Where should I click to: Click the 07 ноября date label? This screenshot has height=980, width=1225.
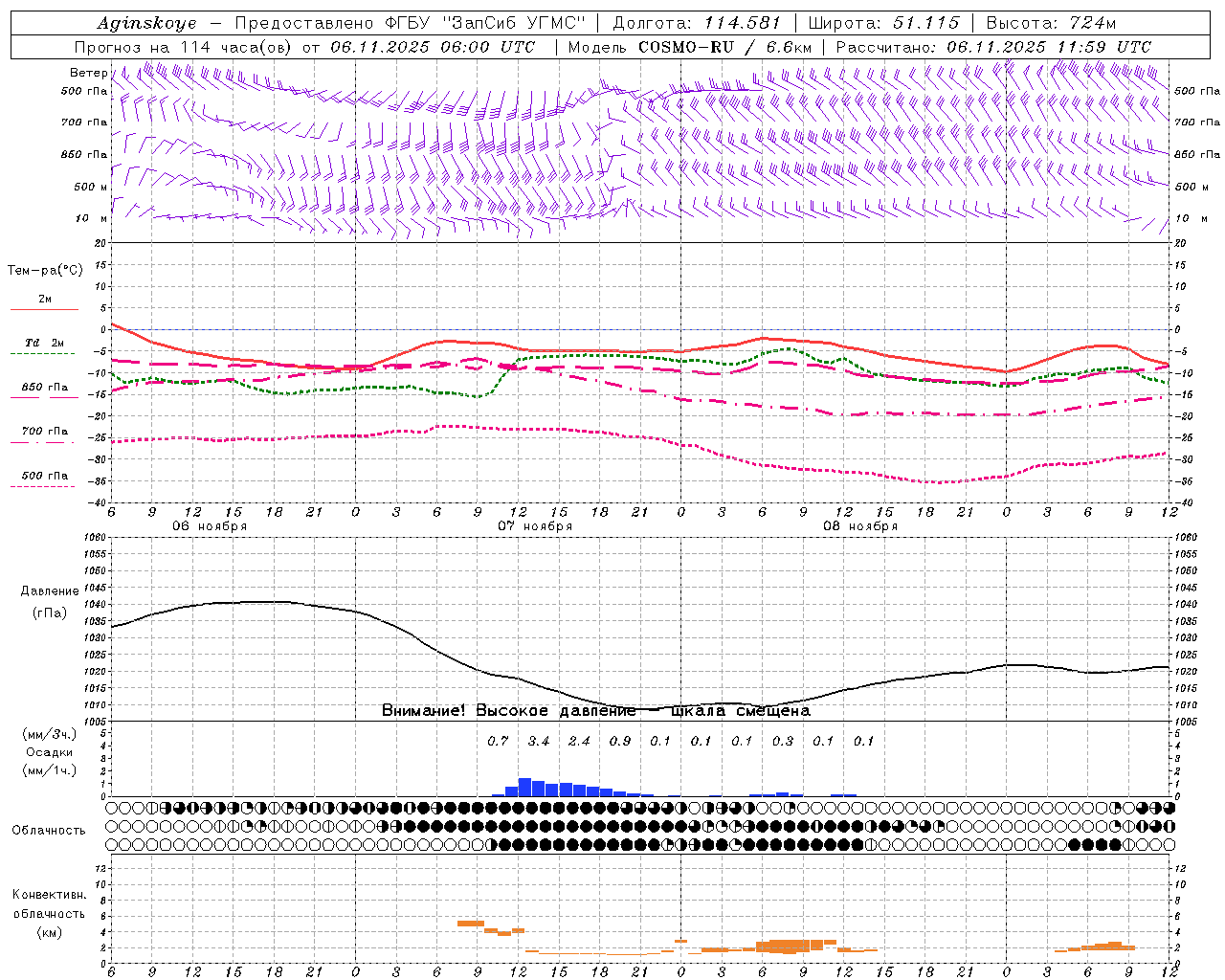pyautogui.click(x=535, y=526)
